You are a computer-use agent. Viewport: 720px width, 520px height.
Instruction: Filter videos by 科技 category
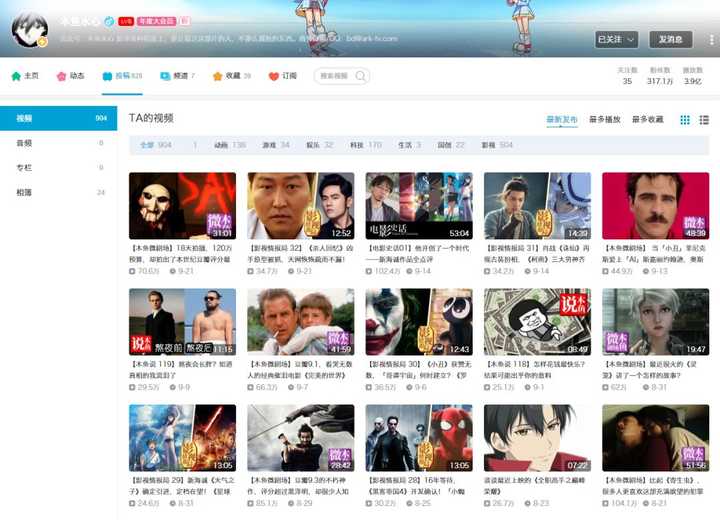click(x=366, y=145)
